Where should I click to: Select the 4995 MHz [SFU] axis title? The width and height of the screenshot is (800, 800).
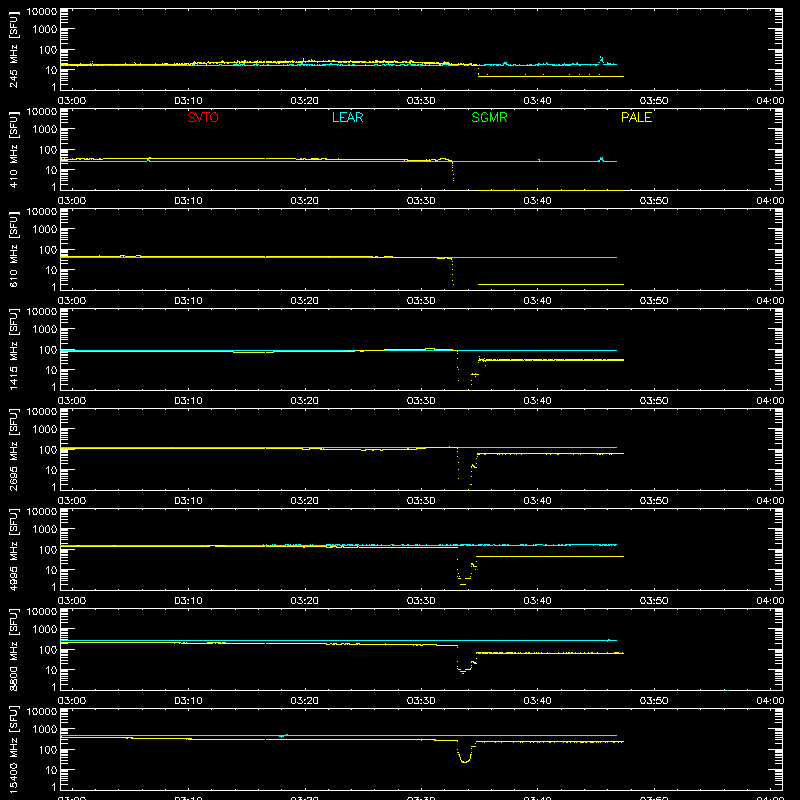point(14,550)
